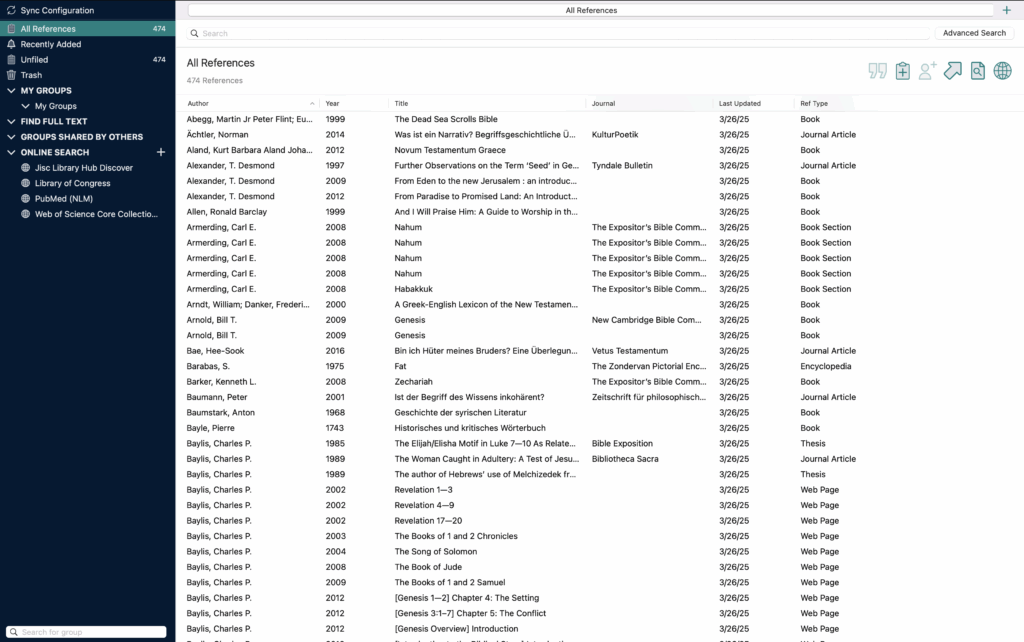Click the Find Full Text document search icon
The width and height of the screenshot is (1024, 642).
[x=977, y=70]
